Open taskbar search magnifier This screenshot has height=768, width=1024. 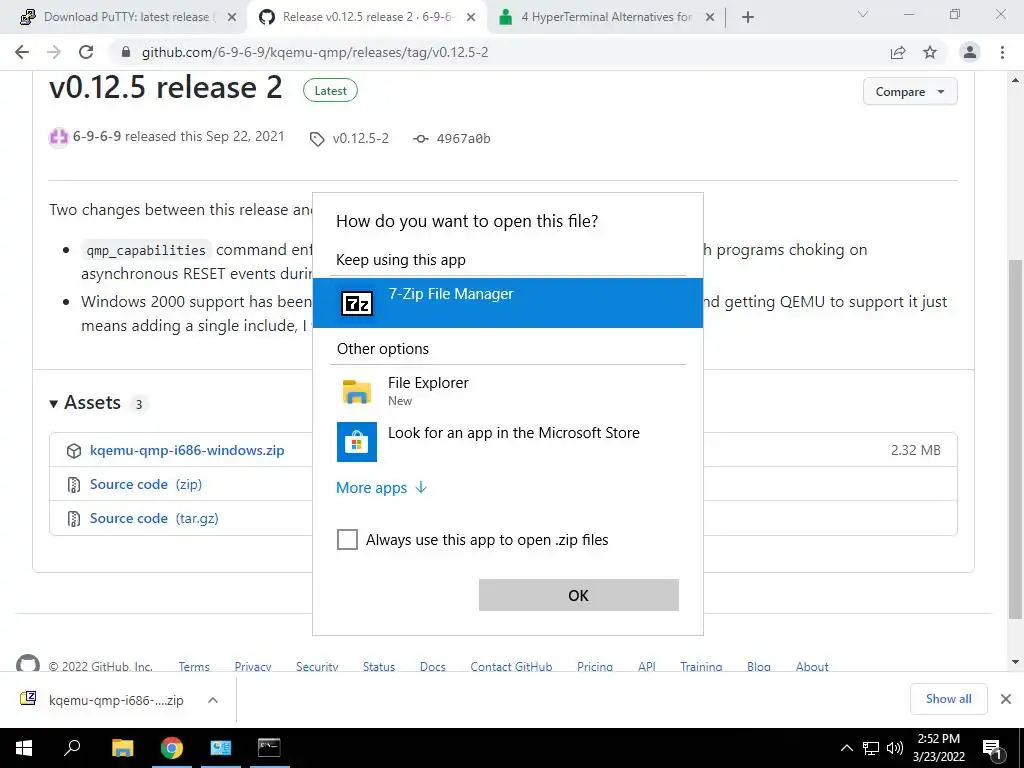[x=72, y=748]
